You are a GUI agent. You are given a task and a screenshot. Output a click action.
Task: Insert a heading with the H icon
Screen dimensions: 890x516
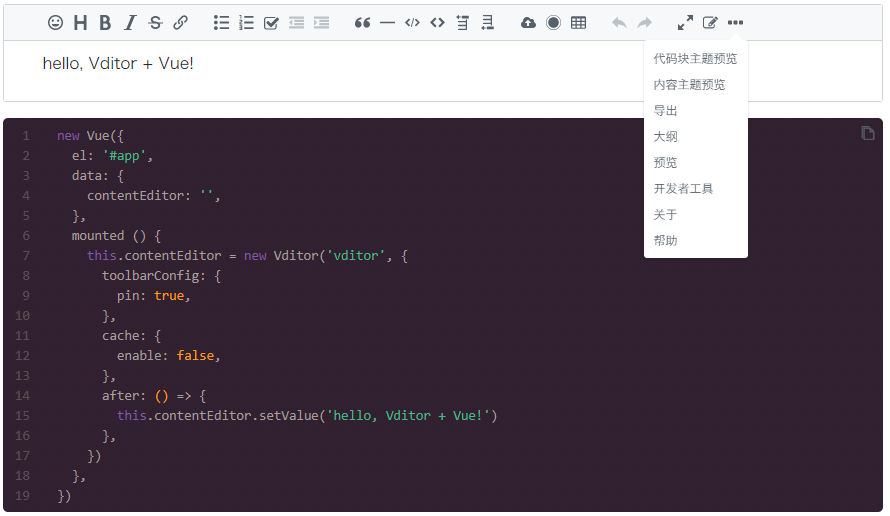pyautogui.click(x=81, y=23)
